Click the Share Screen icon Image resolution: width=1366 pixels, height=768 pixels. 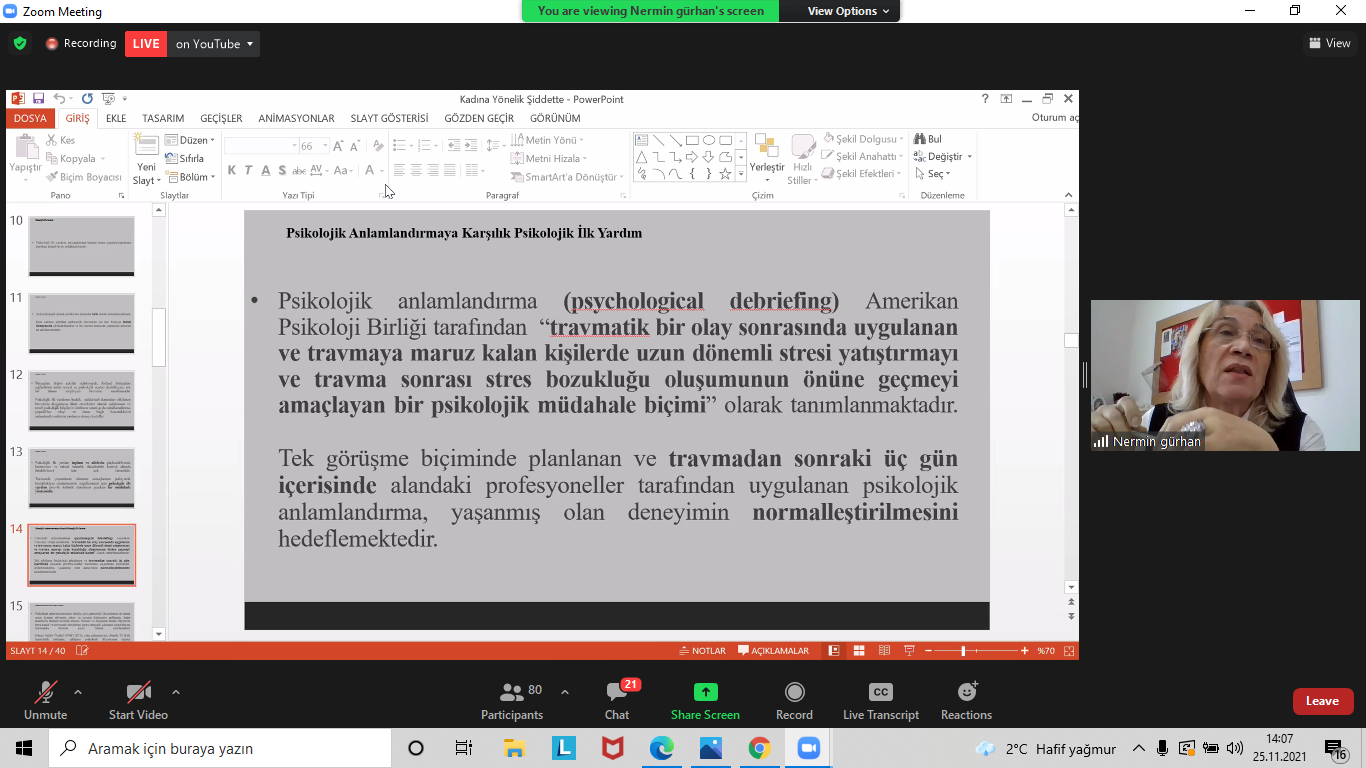(705, 692)
